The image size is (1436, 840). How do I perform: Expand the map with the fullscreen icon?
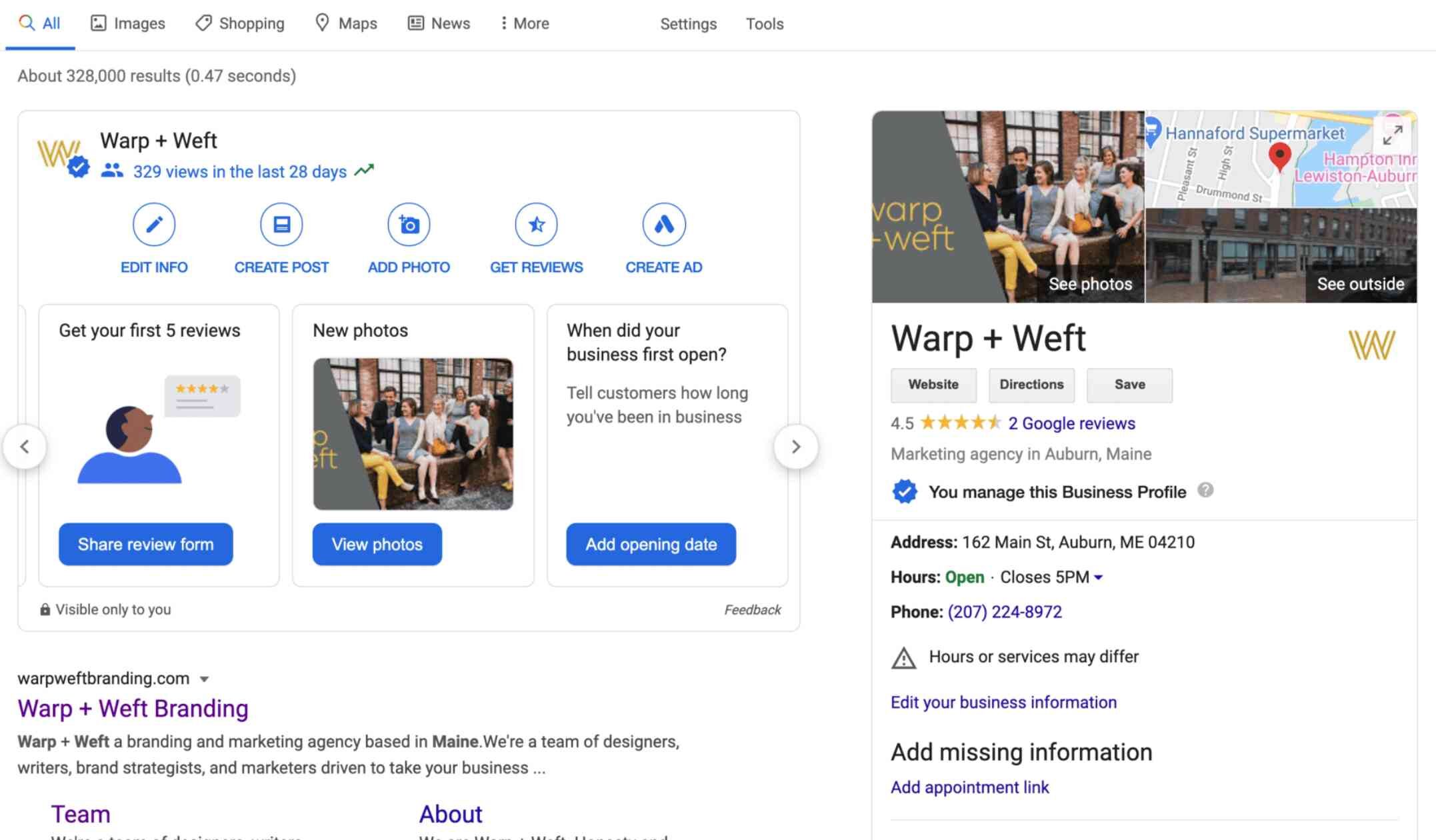[1392, 135]
